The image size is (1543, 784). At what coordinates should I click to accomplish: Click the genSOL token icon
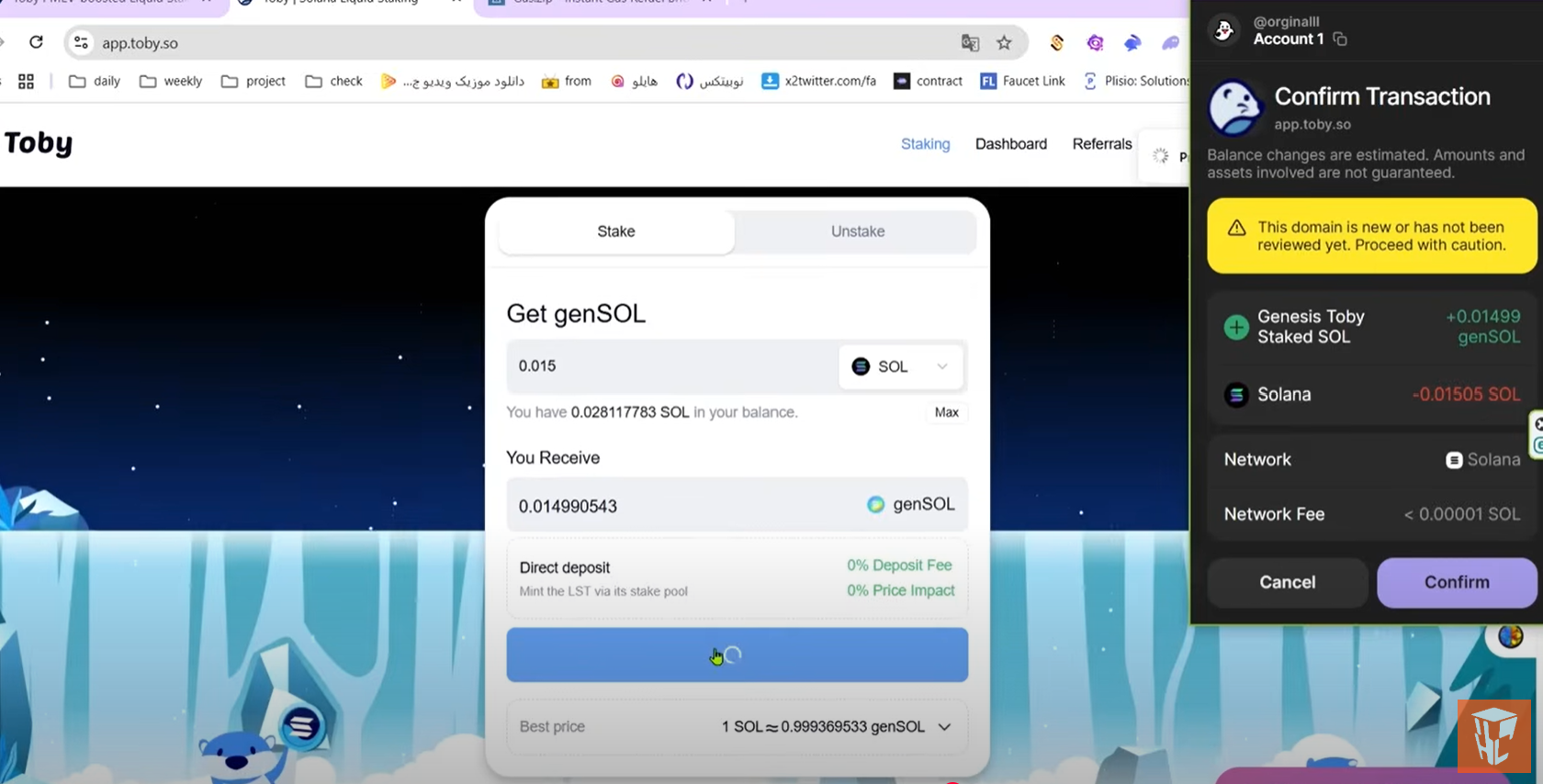(x=875, y=504)
